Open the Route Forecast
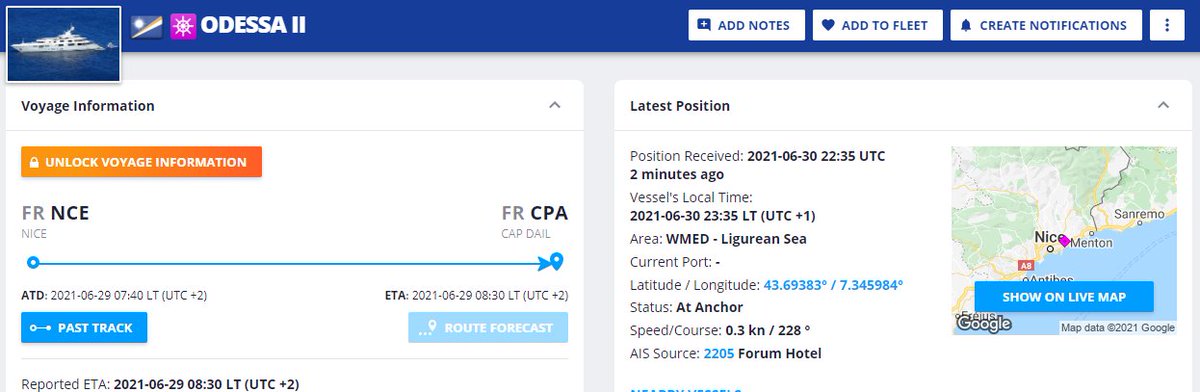This screenshot has height=392, width=1200. 488,327
